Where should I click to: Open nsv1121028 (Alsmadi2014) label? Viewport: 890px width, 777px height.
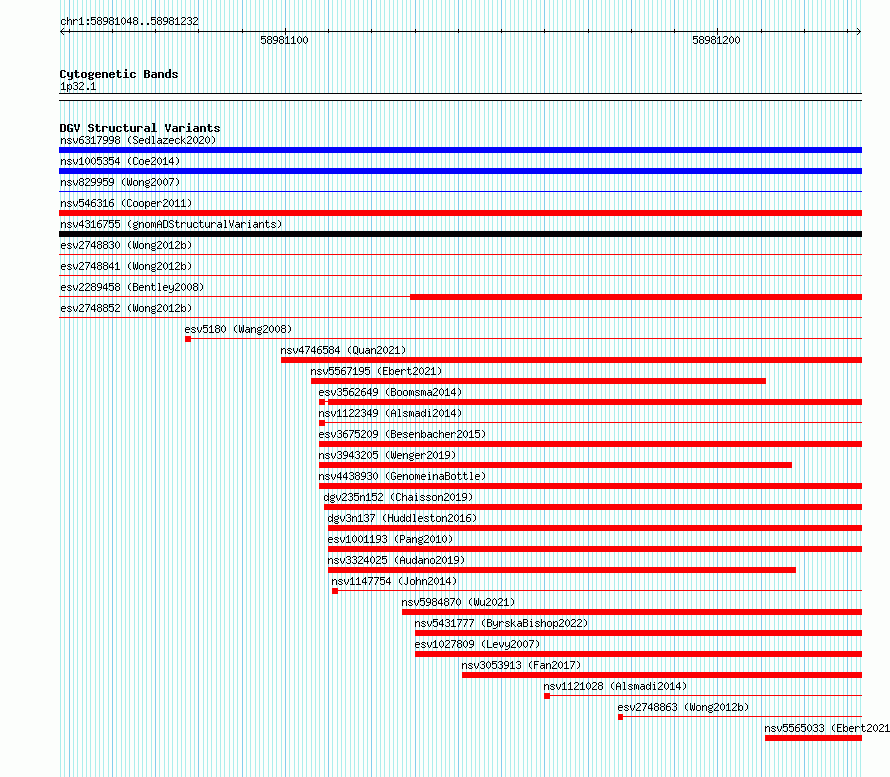615,686
